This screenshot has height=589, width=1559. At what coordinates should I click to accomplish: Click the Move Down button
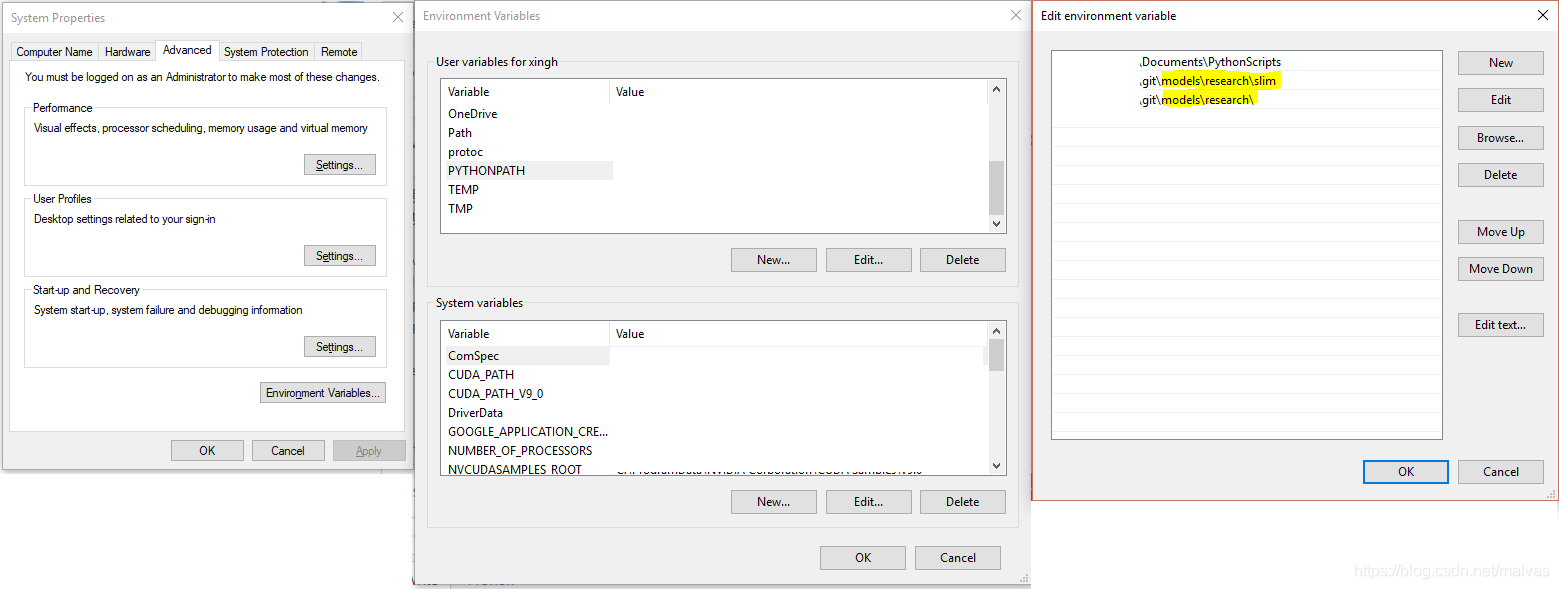(1501, 269)
